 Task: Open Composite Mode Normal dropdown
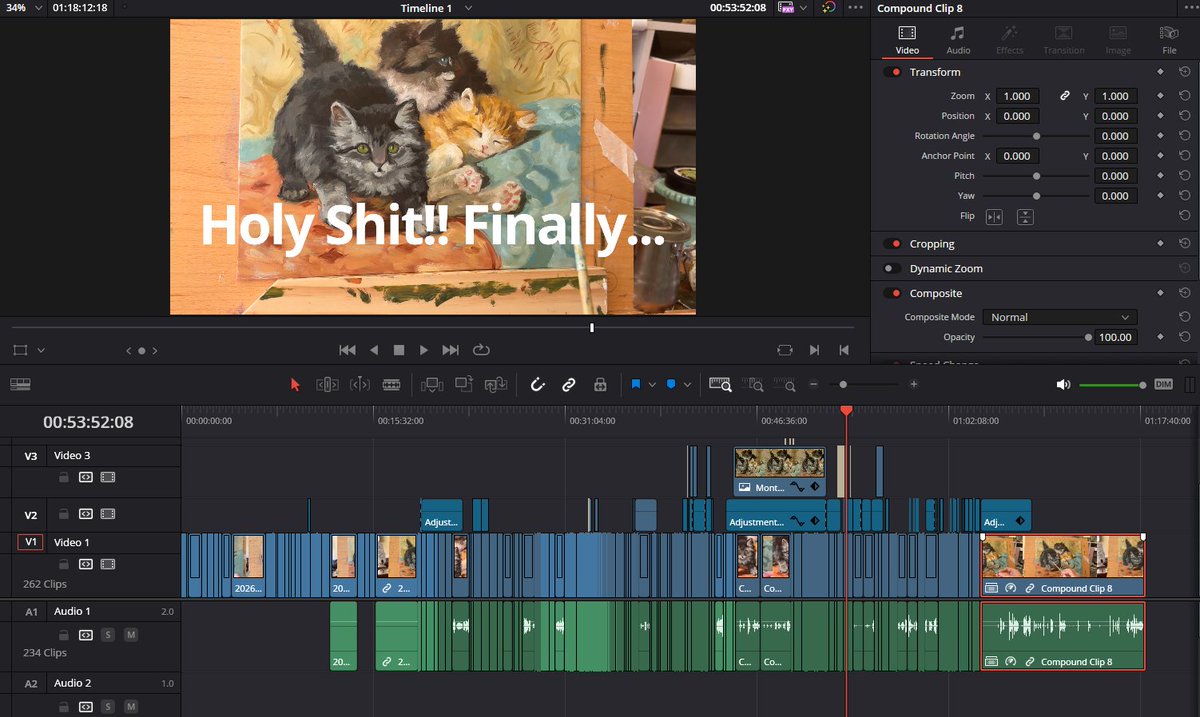pyautogui.click(x=1059, y=317)
